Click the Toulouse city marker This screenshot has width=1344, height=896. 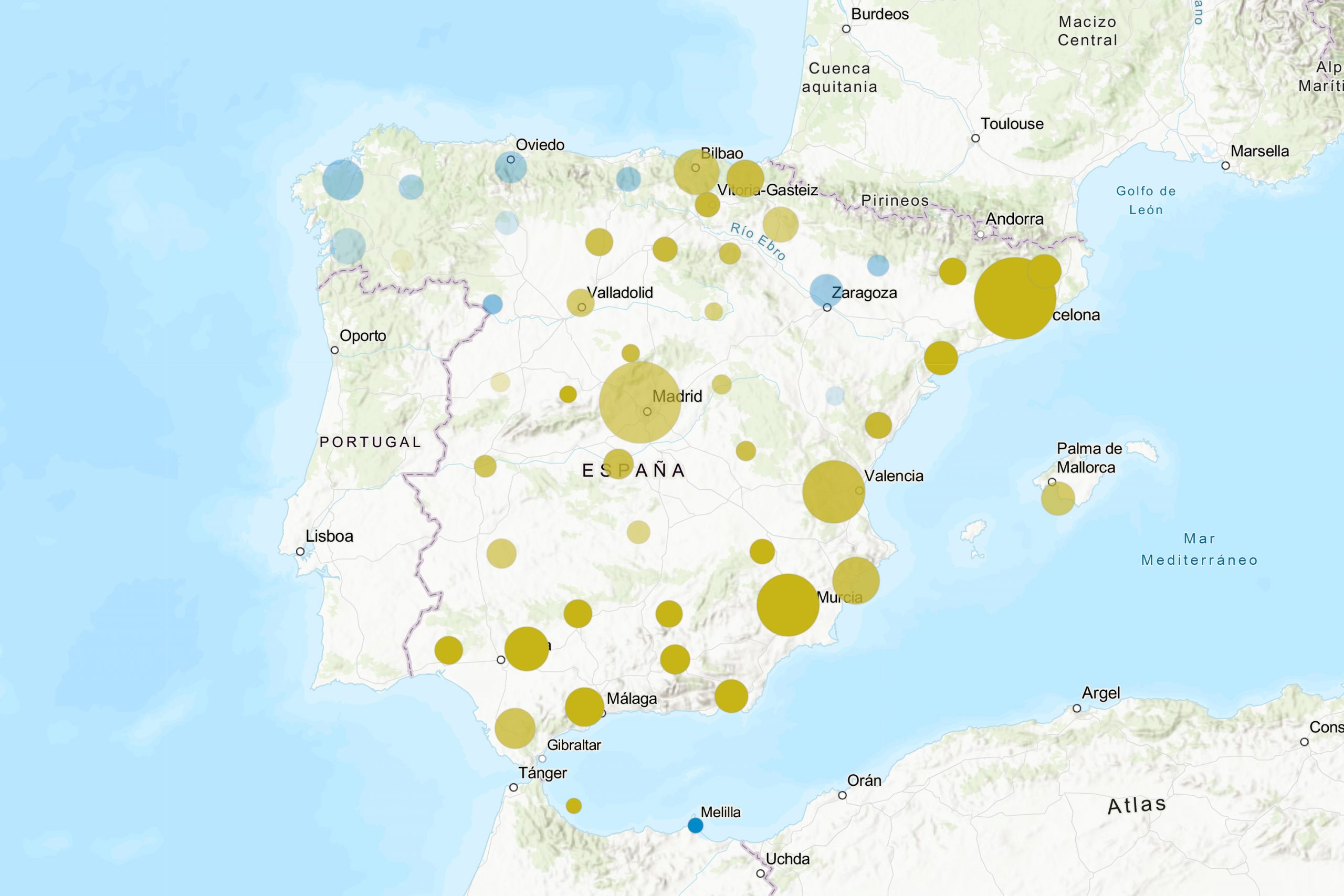pos(975,138)
